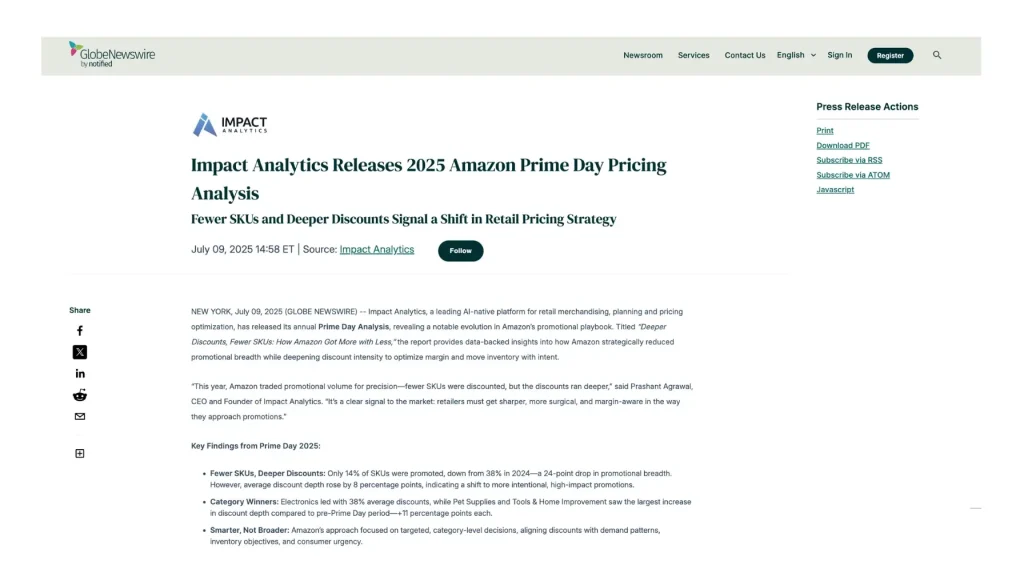Click the 'Share' label above social icons

click(x=80, y=310)
